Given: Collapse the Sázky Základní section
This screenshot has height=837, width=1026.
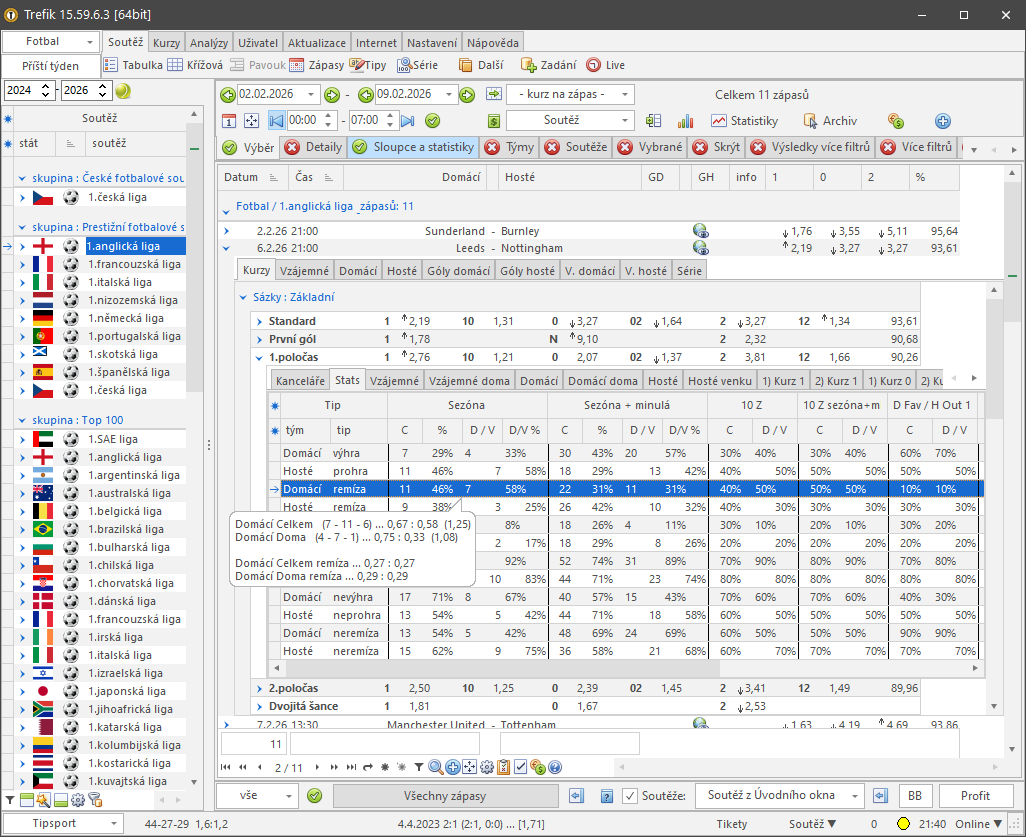Looking at the screenshot, I should coord(242,297).
